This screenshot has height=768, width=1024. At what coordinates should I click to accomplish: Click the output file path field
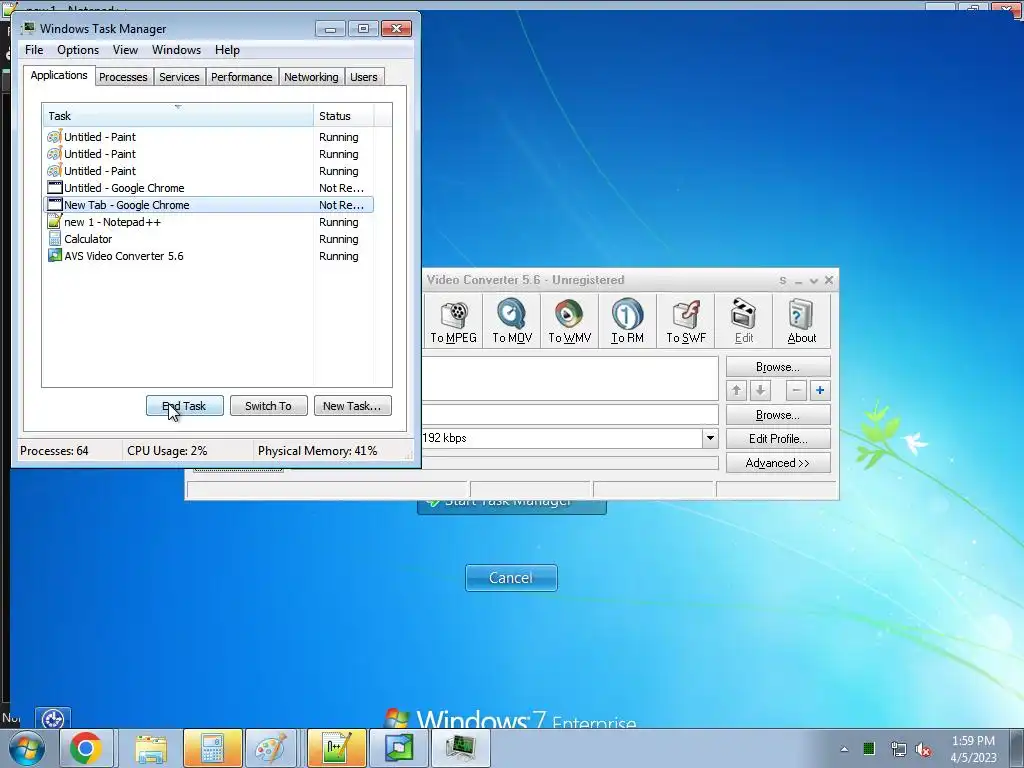click(x=570, y=414)
